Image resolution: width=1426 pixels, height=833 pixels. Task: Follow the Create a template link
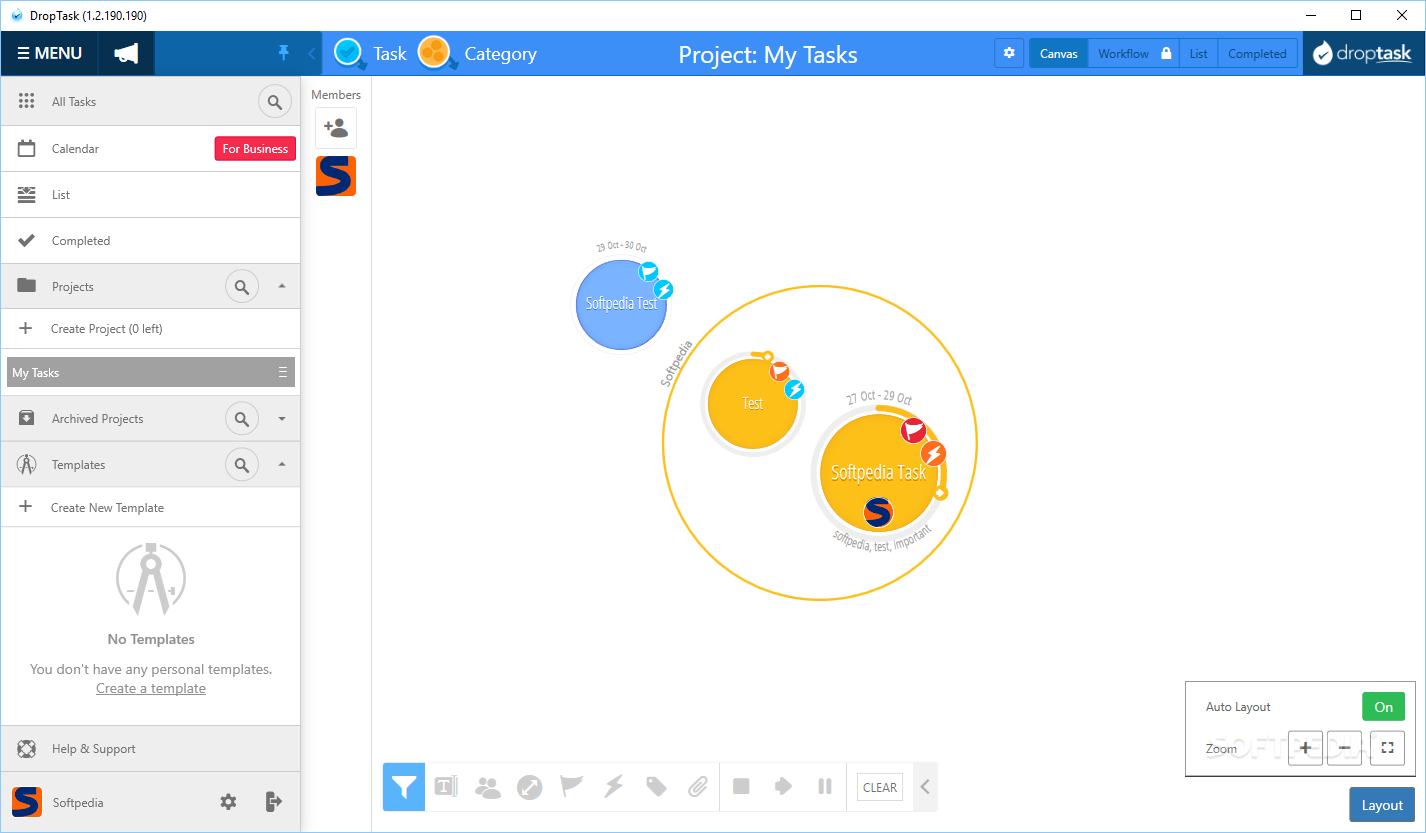[151, 689]
